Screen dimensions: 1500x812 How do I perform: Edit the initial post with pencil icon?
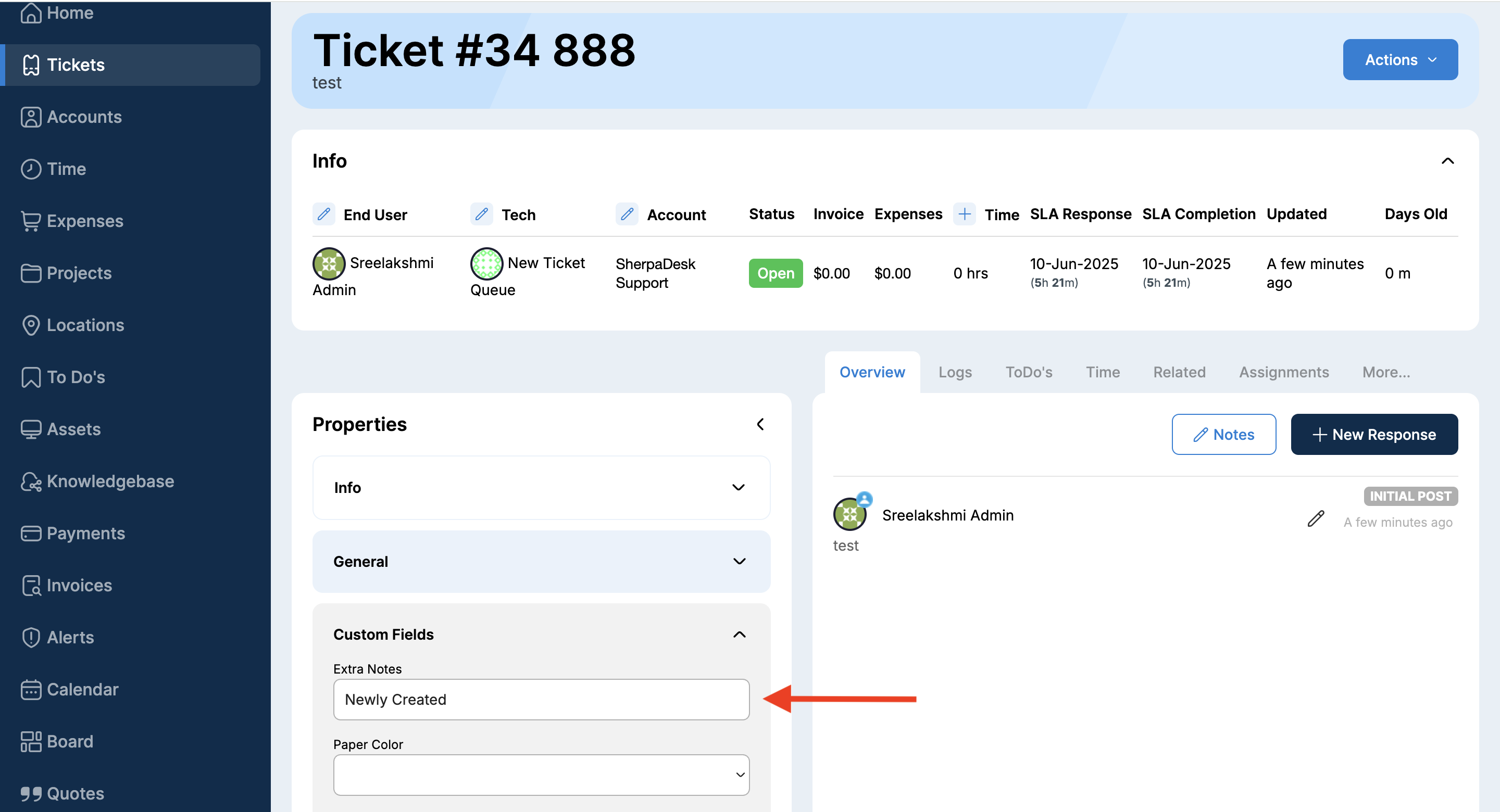pyautogui.click(x=1316, y=518)
